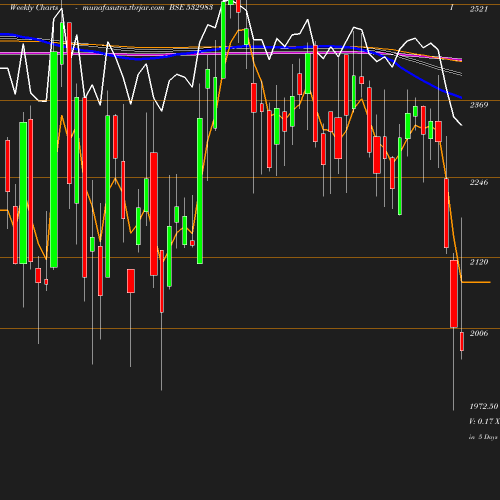Image resolution: width=500 pixels, height=500 pixels.
Task: Click the 2120 price axis label
Action: pos(479,262)
